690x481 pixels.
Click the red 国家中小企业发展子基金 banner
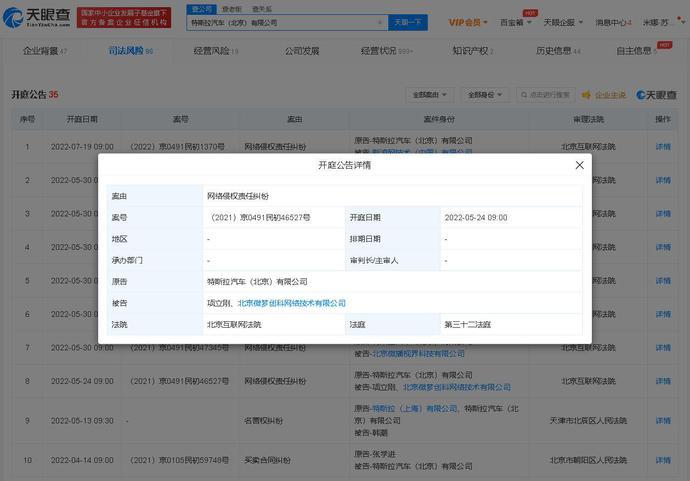pos(124,18)
